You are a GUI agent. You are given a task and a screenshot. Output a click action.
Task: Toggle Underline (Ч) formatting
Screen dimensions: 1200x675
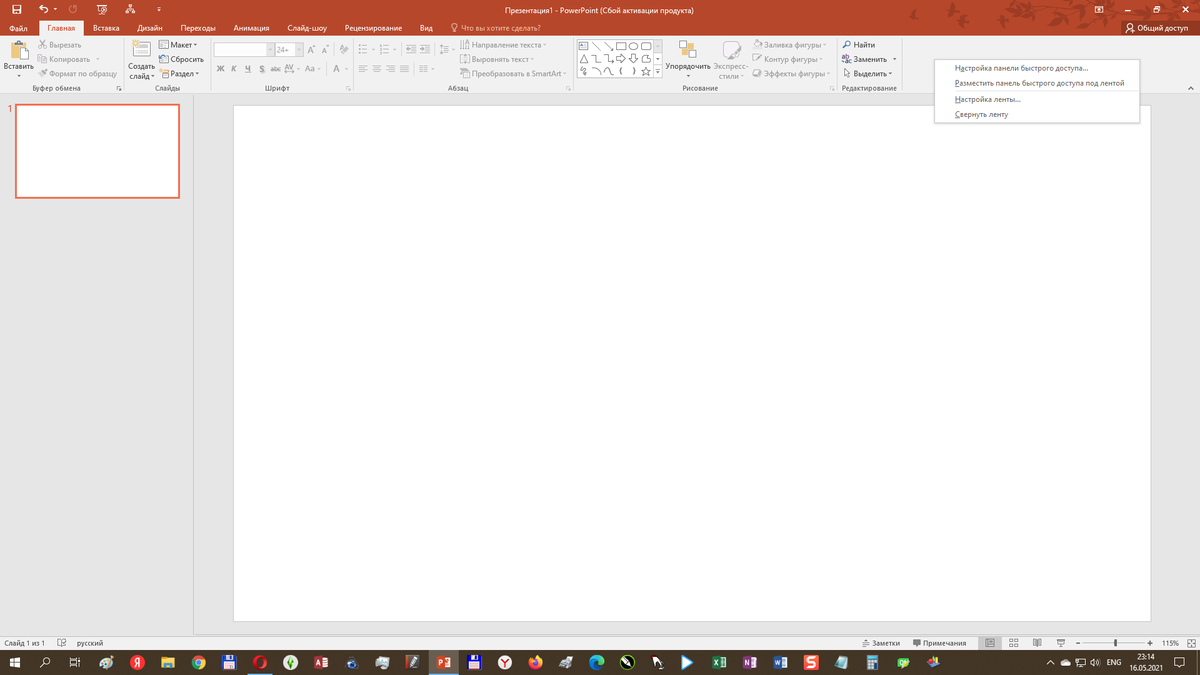click(x=248, y=69)
